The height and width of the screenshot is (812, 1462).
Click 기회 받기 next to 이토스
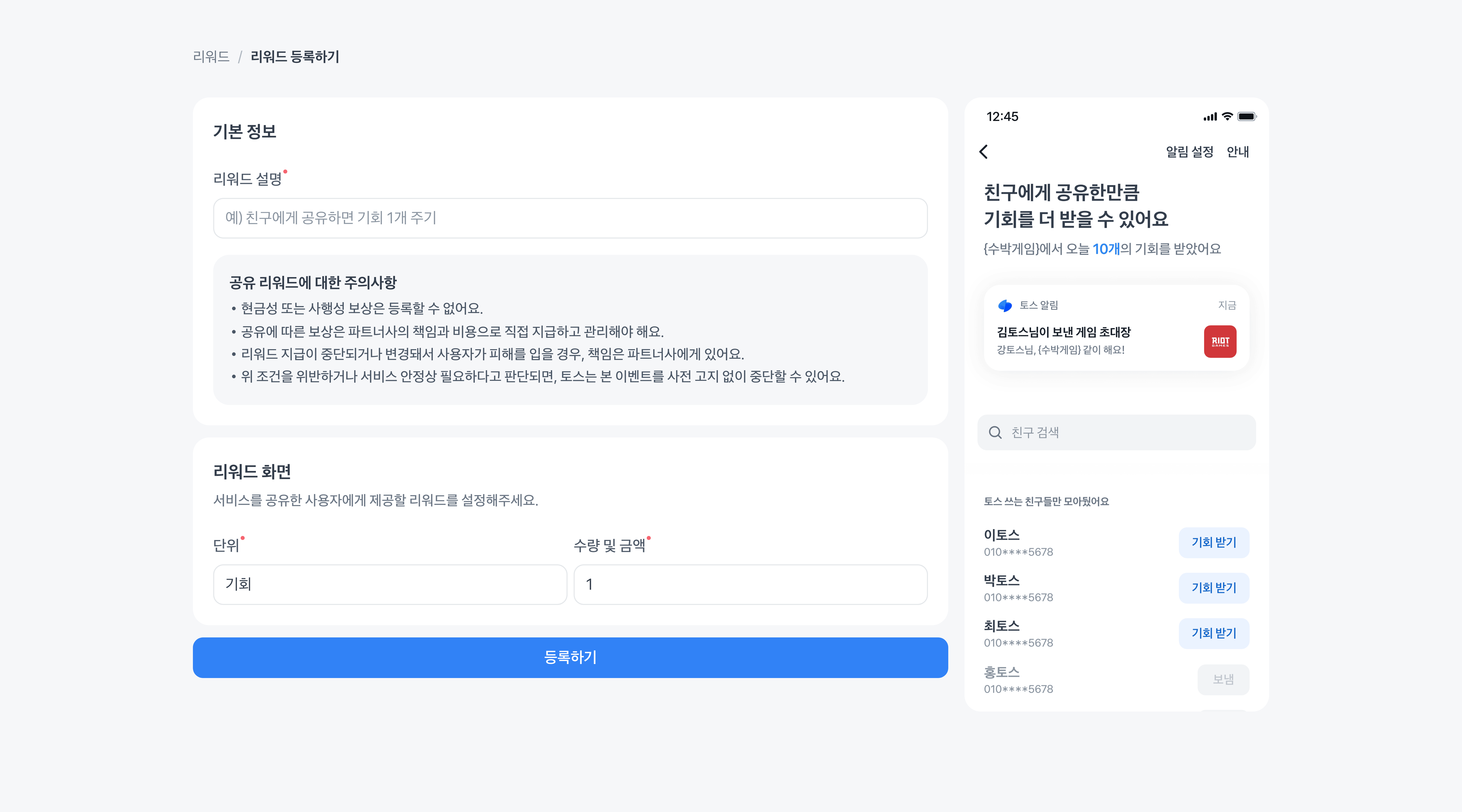coord(1214,543)
